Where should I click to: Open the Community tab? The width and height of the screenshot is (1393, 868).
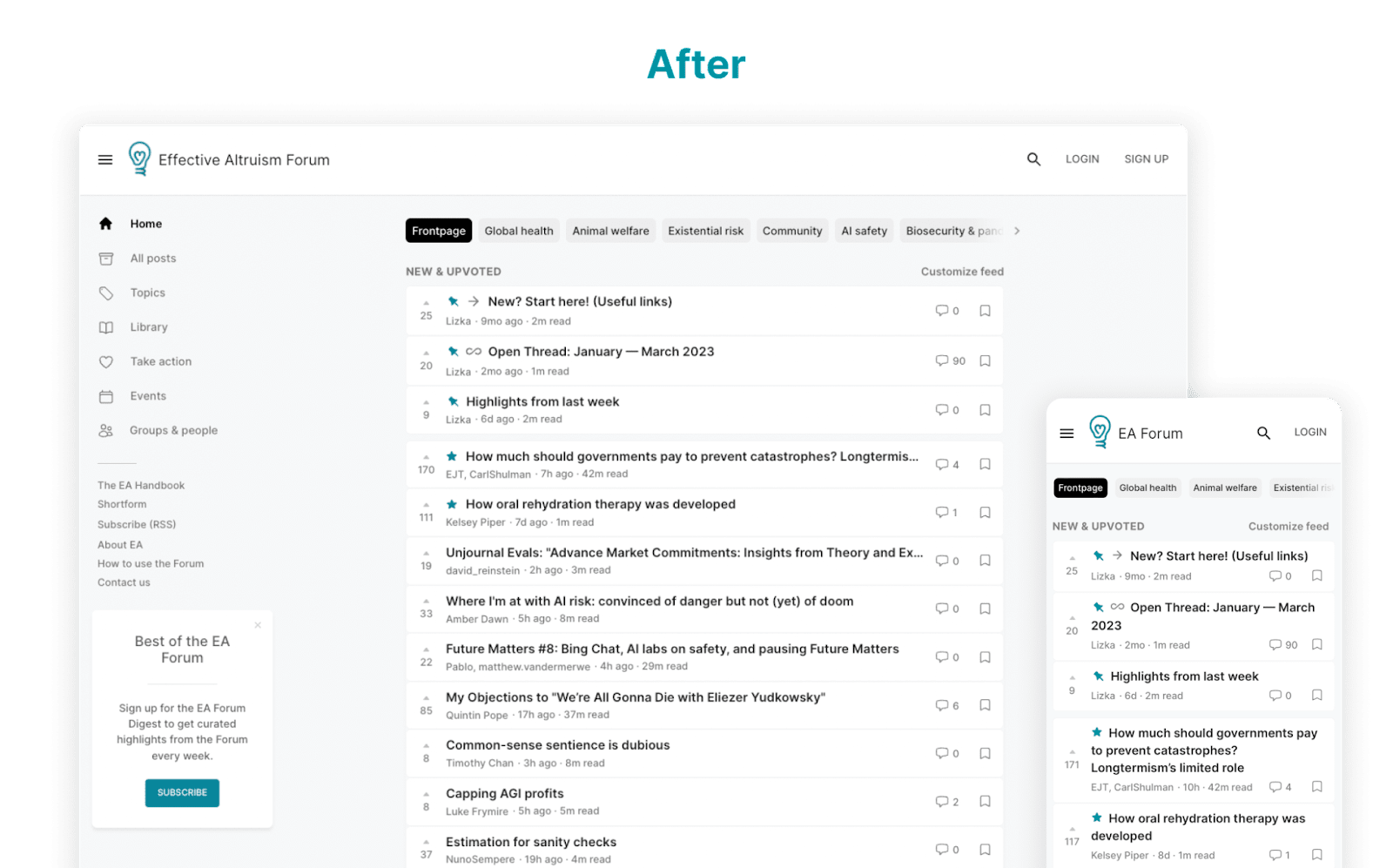coord(792,231)
